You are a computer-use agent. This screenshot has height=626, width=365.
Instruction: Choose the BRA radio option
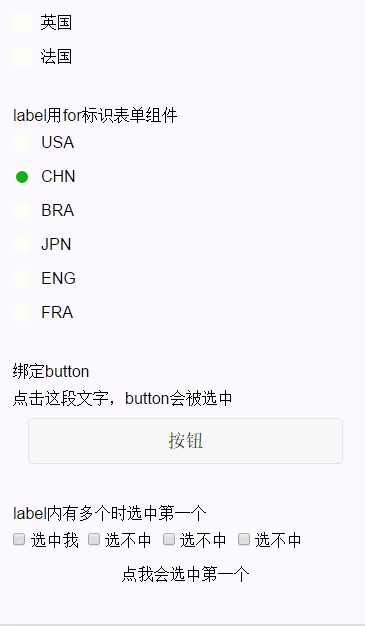(x=22, y=210)
